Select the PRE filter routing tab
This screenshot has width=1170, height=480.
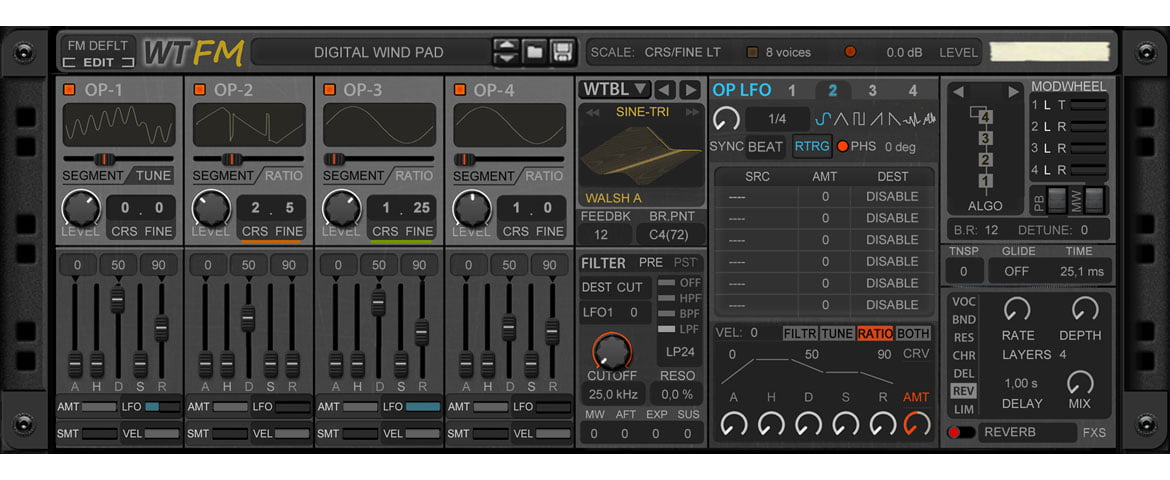(651, 263)
